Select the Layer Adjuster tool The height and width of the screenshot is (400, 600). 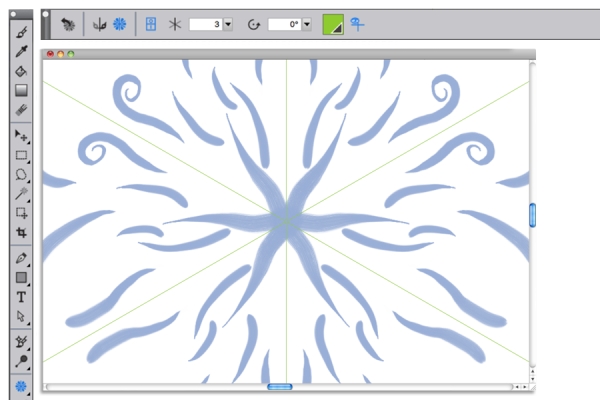[x=21, y=134]
